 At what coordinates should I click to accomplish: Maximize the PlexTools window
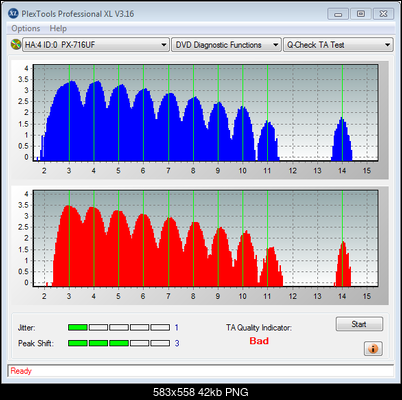pos(360,14)
